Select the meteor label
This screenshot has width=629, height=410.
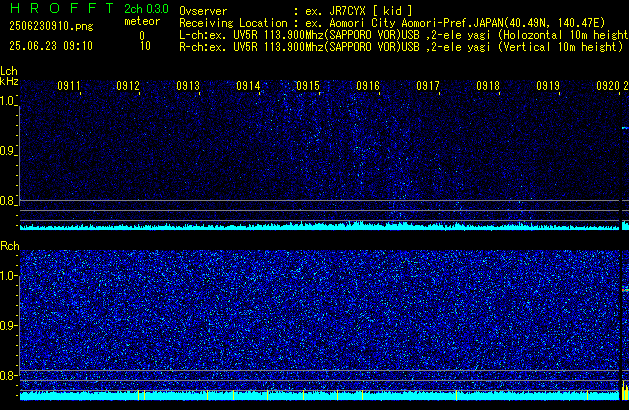[x=142, y=21]
